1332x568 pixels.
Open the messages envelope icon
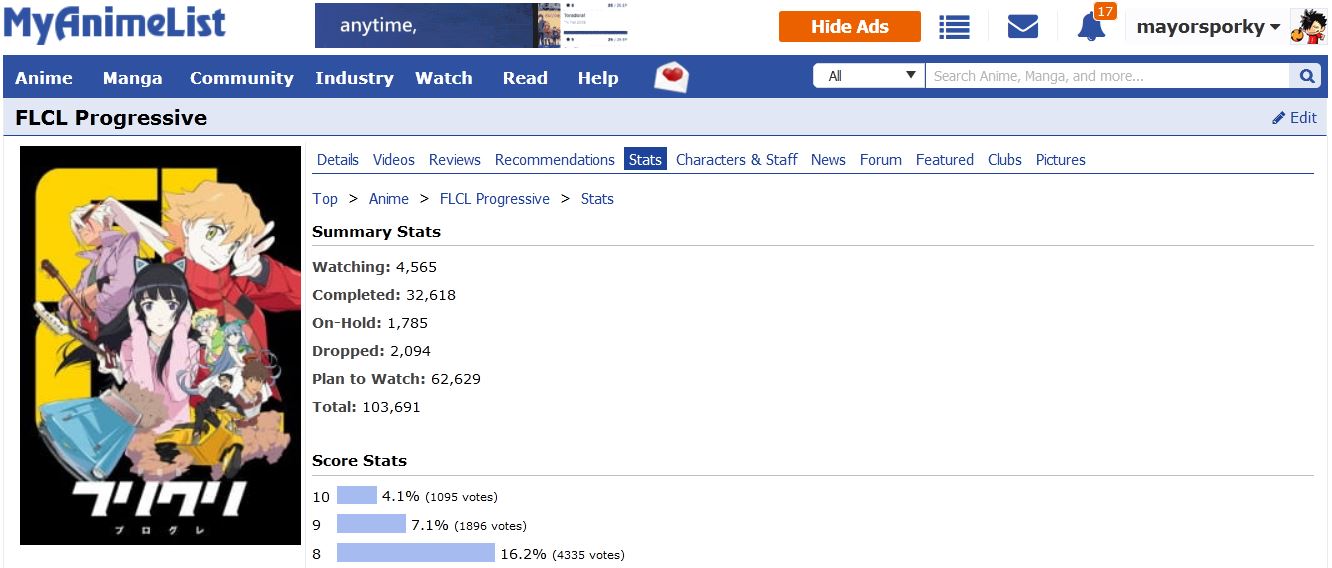(1022, 27)
